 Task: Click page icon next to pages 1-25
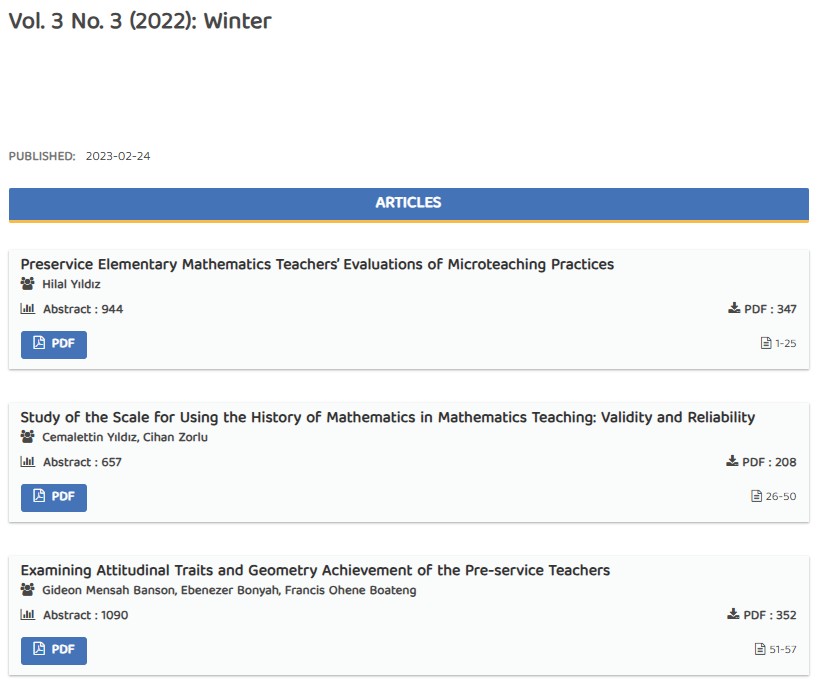tap(766, 344)
